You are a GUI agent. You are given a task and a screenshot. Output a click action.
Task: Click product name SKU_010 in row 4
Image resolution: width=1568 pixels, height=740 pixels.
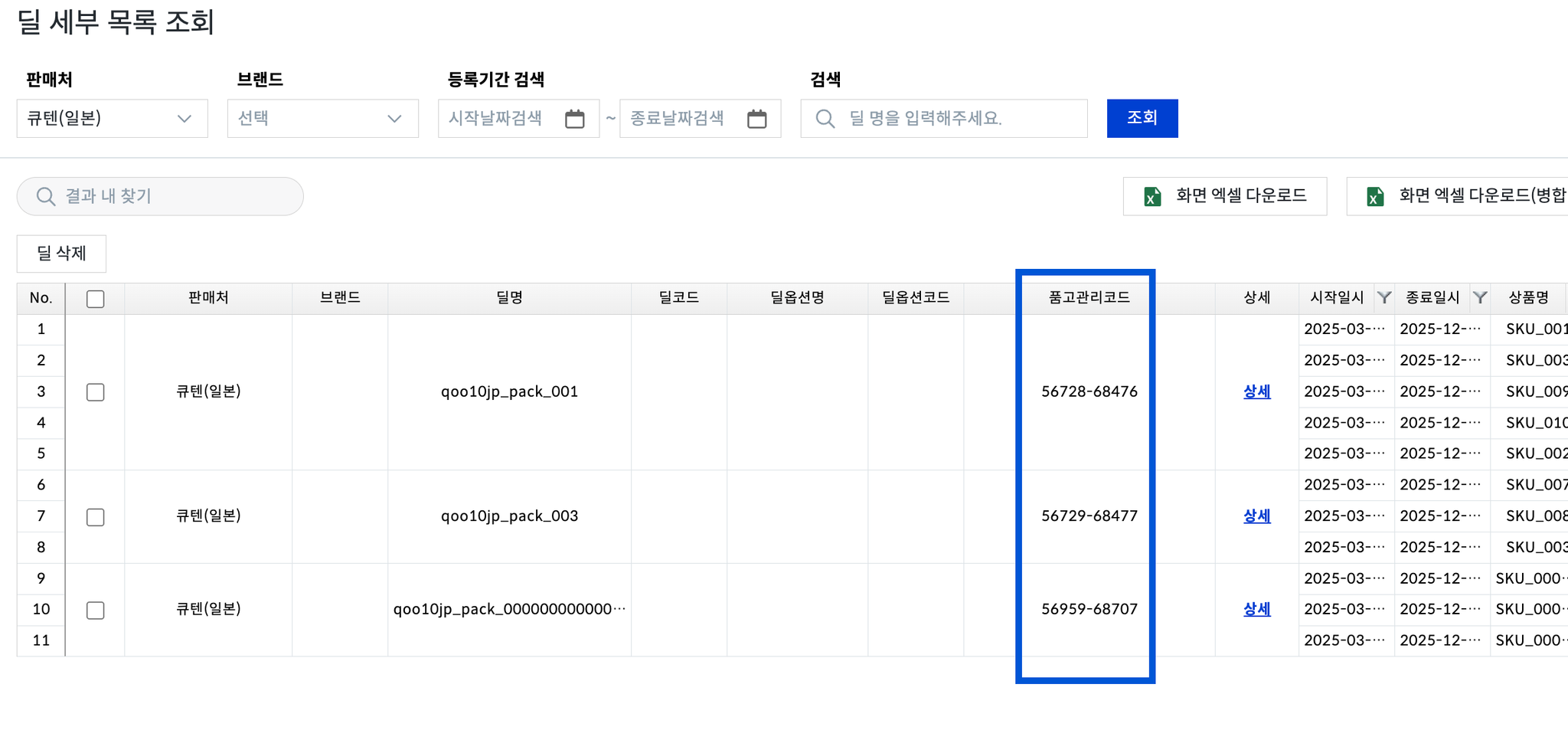click(1537, 423)
